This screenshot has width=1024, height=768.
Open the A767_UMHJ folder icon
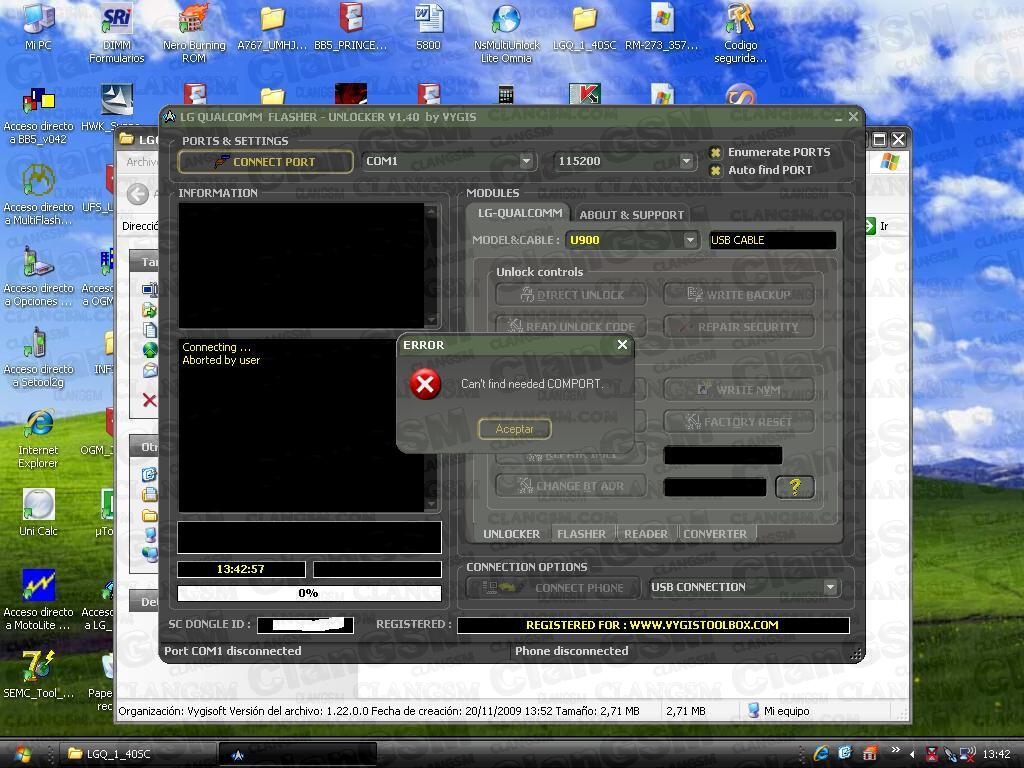click(272, 26)
